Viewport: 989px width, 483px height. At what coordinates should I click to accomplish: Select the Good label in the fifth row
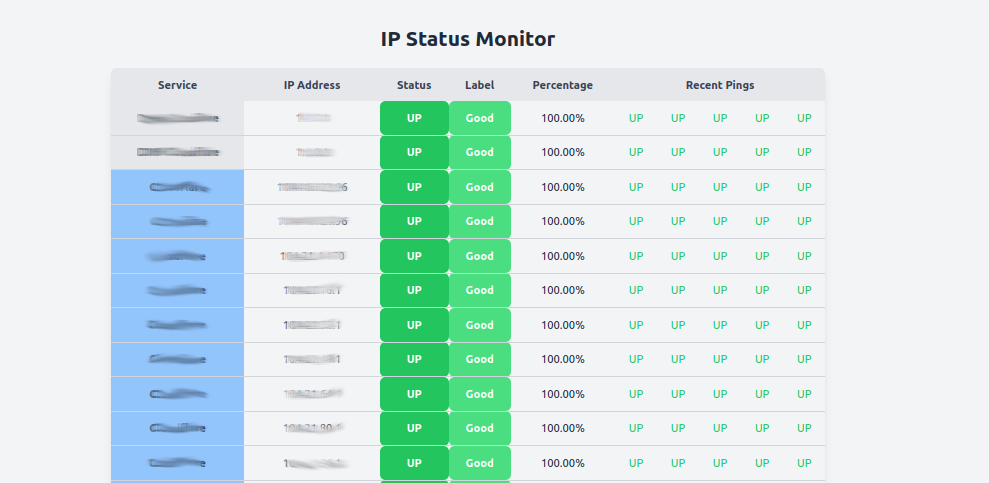coord(480,256)
